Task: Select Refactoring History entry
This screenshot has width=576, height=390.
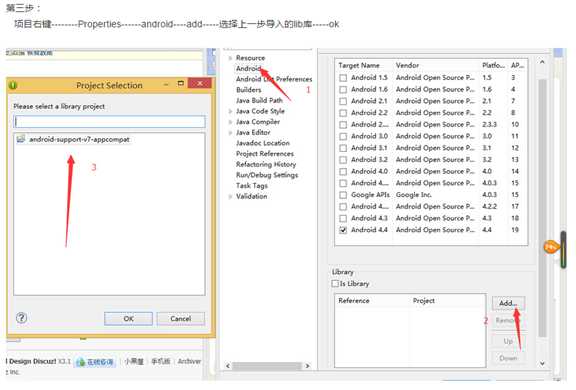Action: point(266,164)
